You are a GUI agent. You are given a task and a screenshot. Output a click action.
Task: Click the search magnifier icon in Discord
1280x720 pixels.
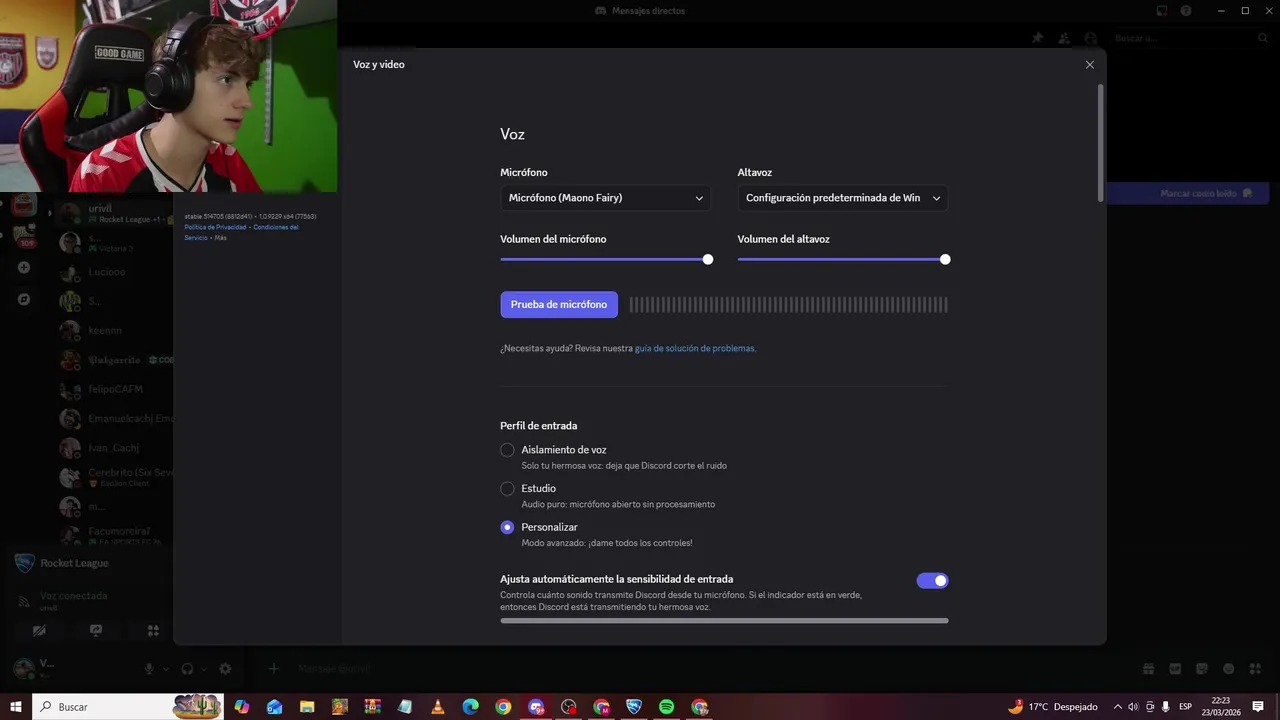[x=1263, y=38]
